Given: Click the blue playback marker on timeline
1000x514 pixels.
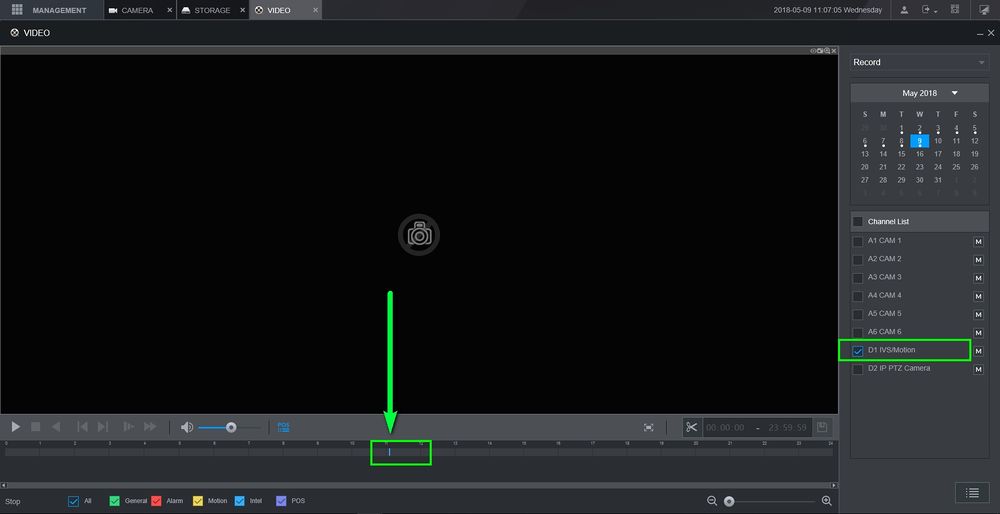Looking at the screenshot, I should pos(390,452).
